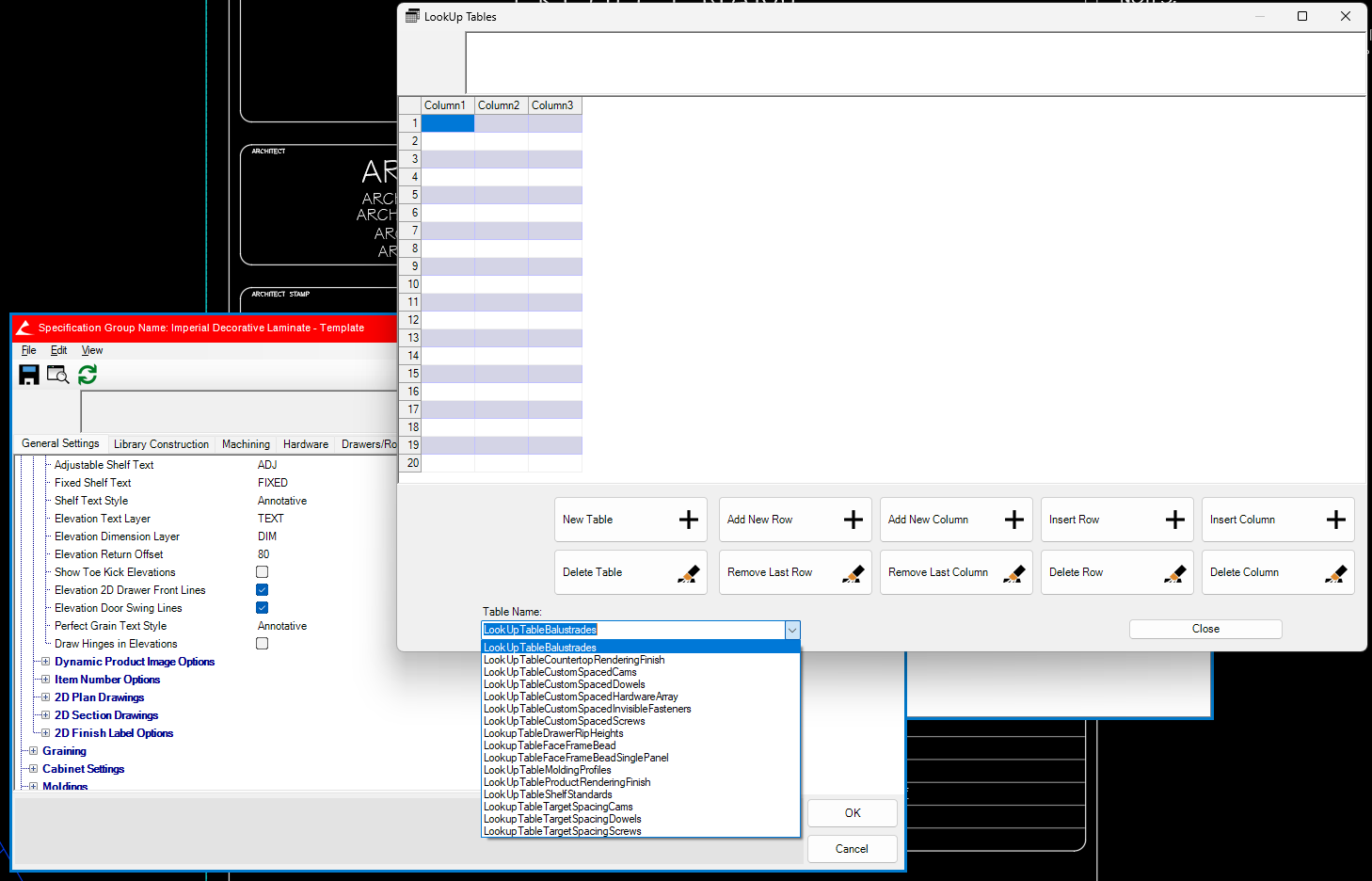Screen dimensions: 1372x881
Task: Click the save icon in Specification Group toolbar
Action: coord(29,375)
